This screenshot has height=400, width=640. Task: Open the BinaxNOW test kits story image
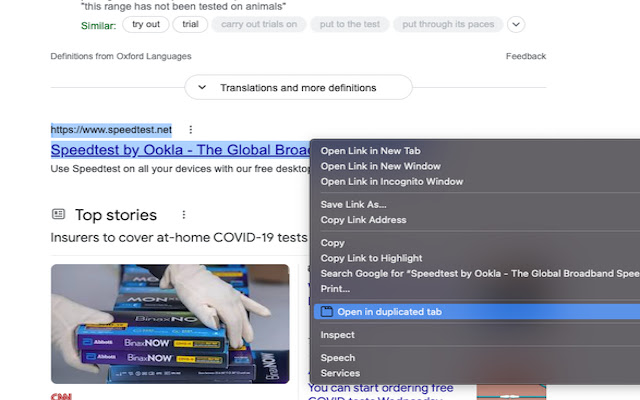pos(170,324)
